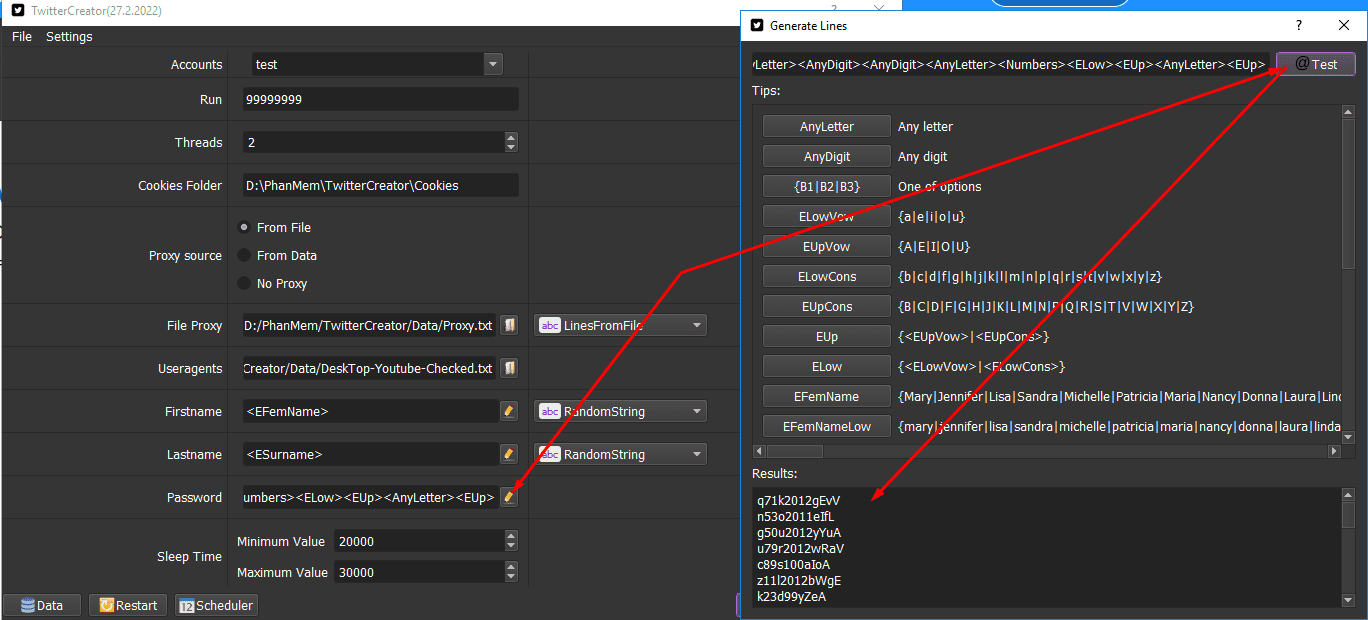1368x620 pixels.
Task: Click the pattern input field in Generate Lines
Action: (1011, 64)
